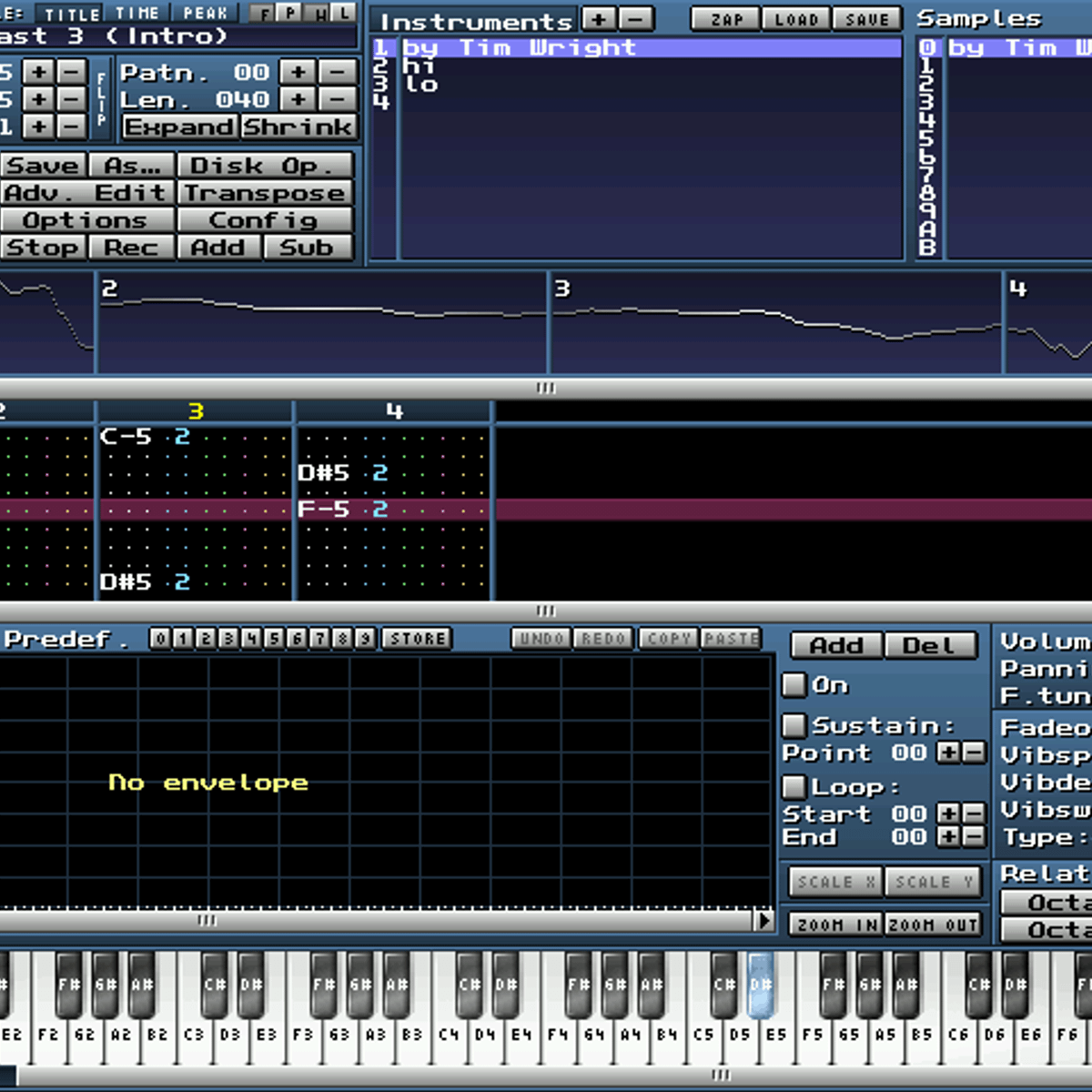
Task: Decrease pattern length with Len minus
Action: click(x=338, y=99)
